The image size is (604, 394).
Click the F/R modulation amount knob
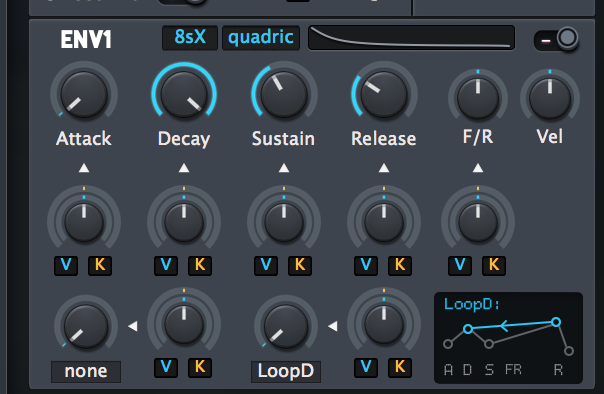coord(478,221)
